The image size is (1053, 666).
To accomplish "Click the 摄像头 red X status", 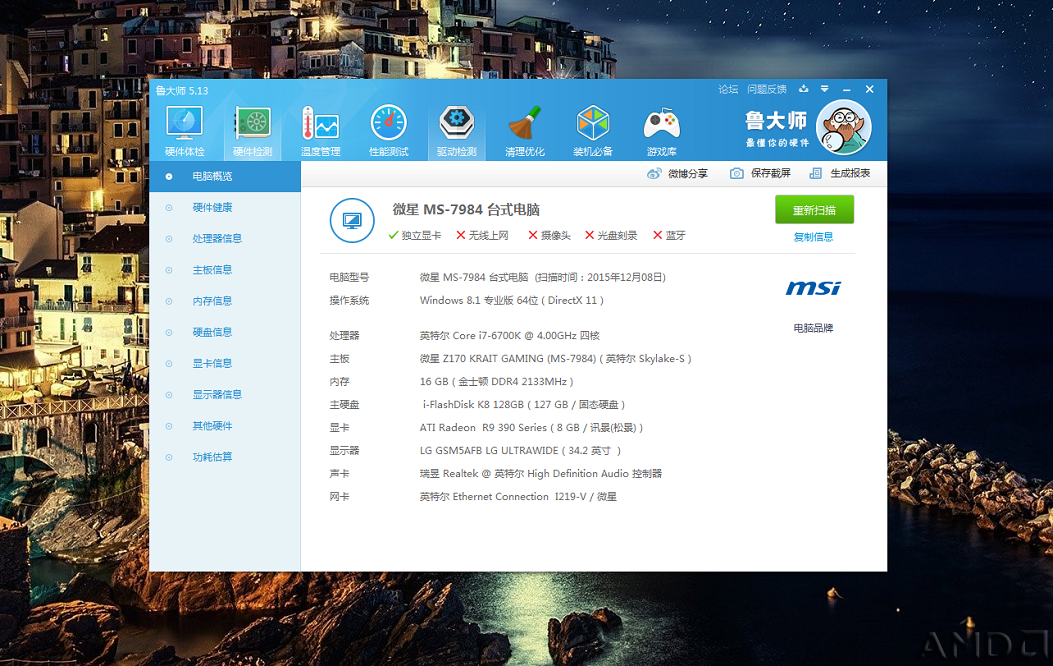I will (549, 235).
